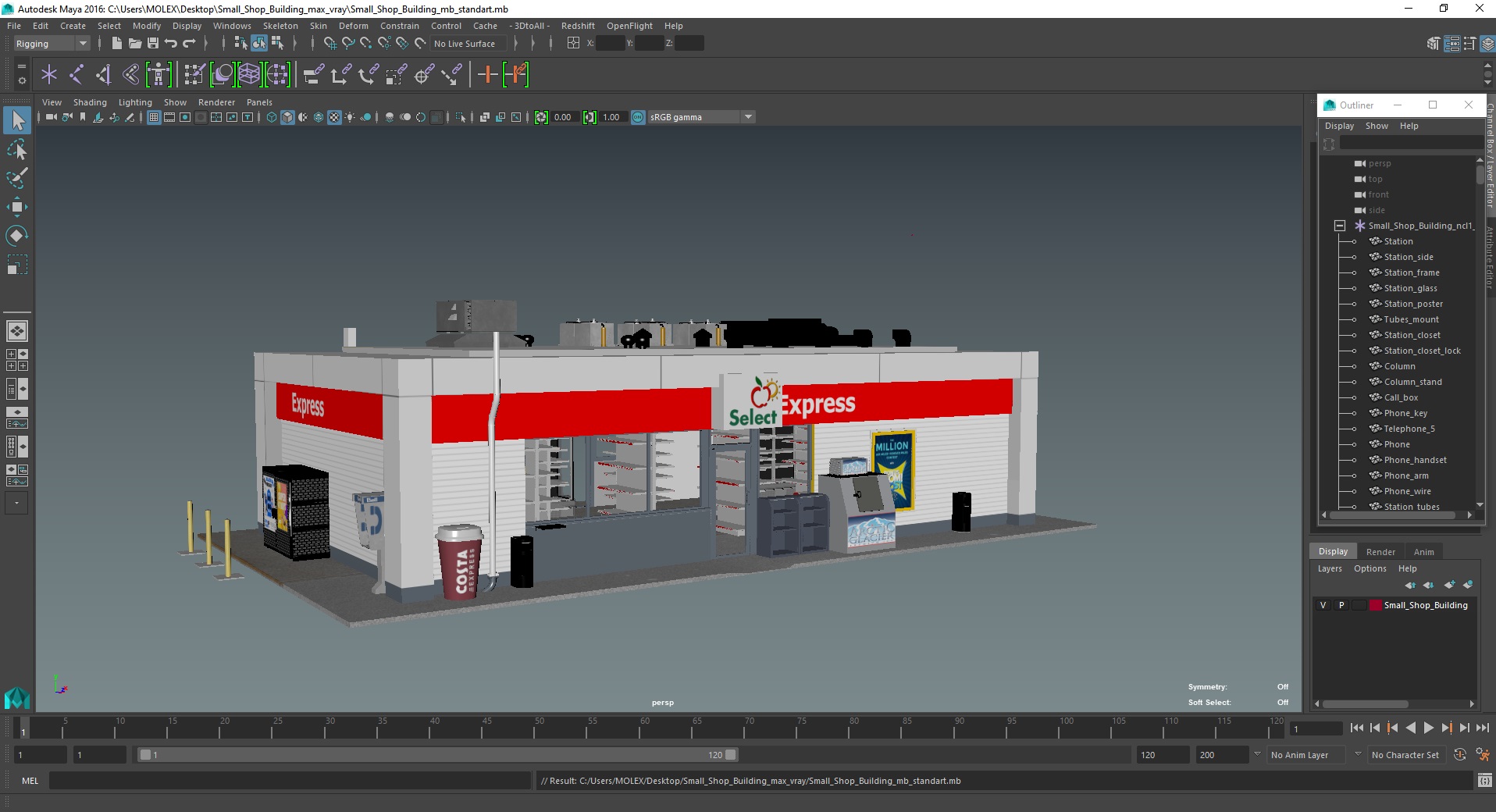Create a new empty layer in Layer Editor
This screenshot has width=1496, height=812.
tap(1449, 585)
